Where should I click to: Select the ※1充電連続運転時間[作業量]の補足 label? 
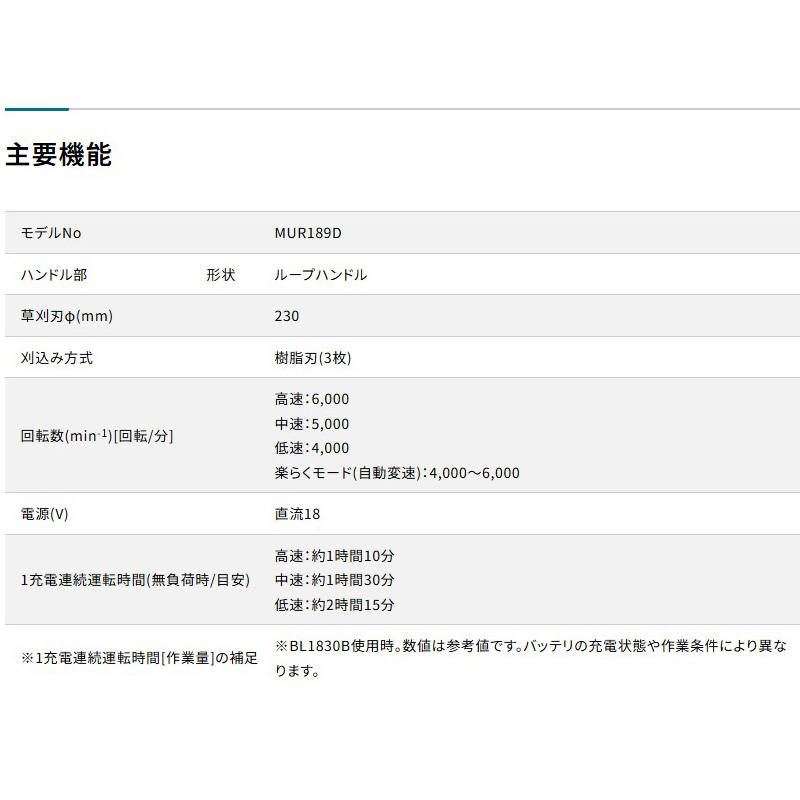pyautogui.click(x=139, y=658)
